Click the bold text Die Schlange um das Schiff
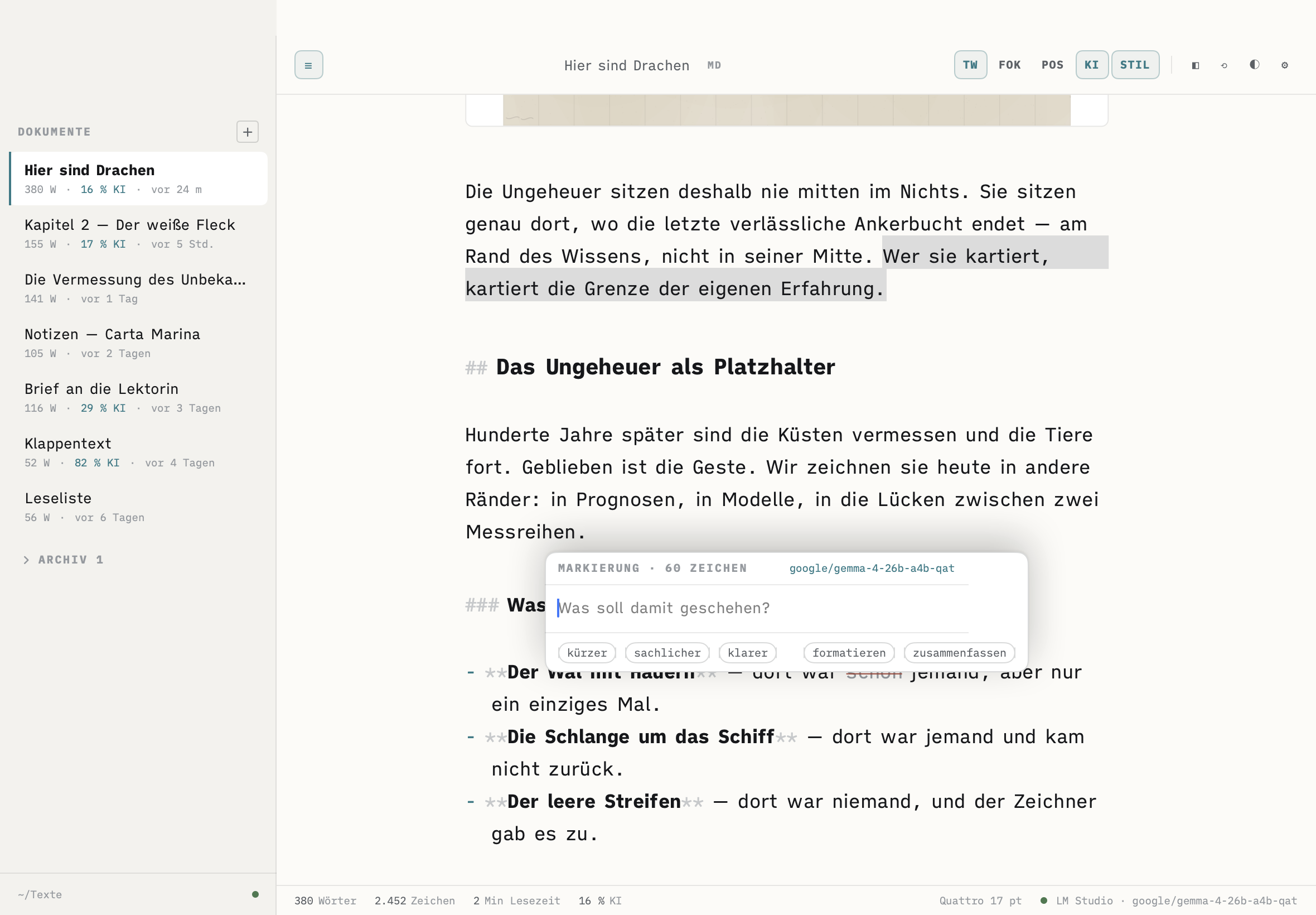 point(641,736)
